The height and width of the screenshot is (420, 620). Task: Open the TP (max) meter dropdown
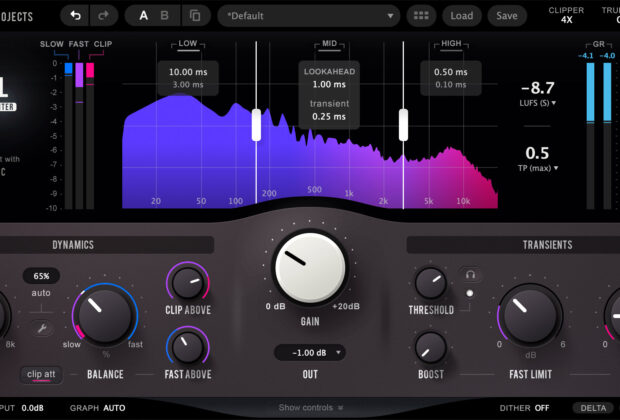[538, 168]
